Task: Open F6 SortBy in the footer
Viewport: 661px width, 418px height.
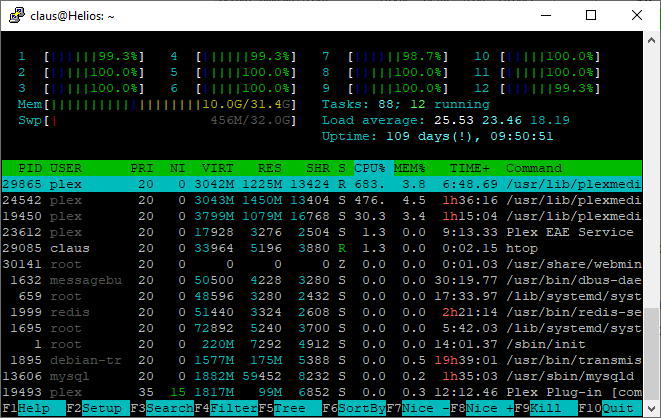Action: (x=355, y=408)
